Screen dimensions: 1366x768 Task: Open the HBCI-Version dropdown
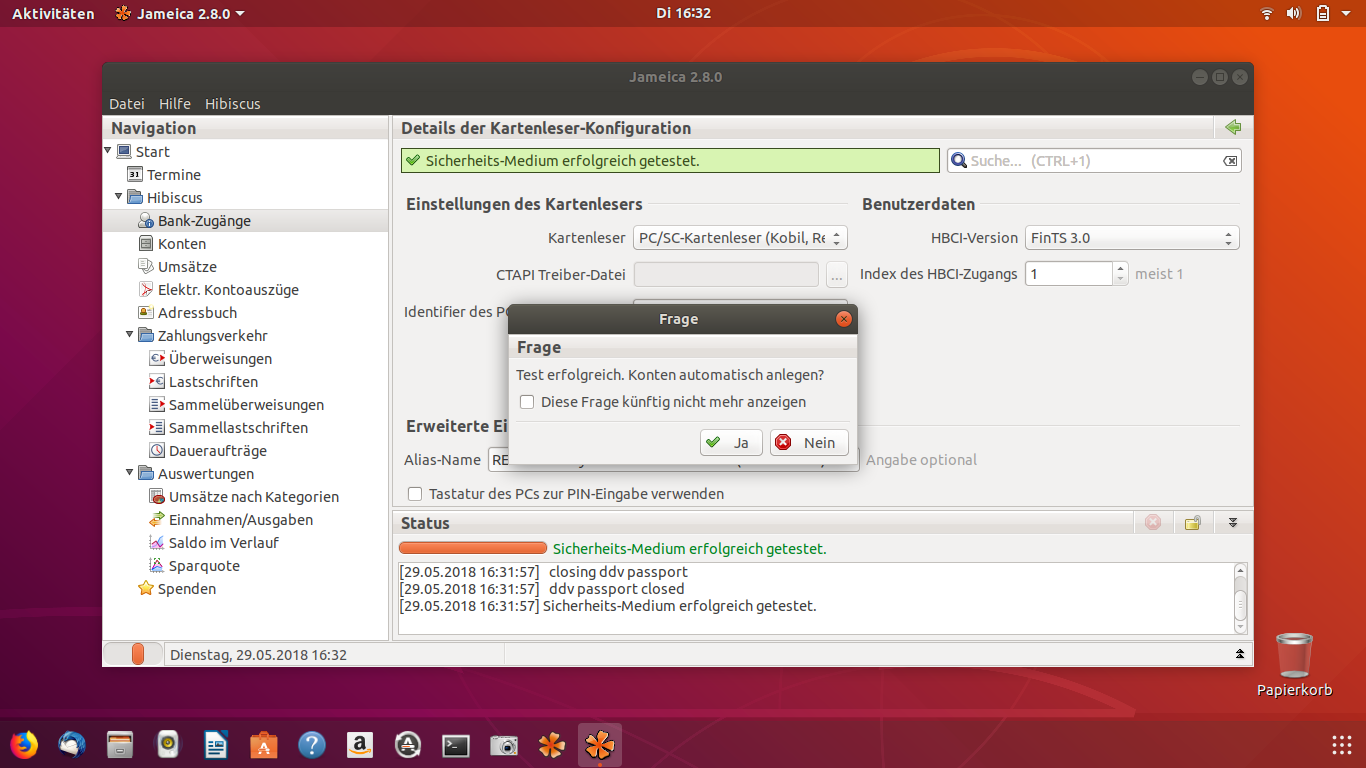1132,238
